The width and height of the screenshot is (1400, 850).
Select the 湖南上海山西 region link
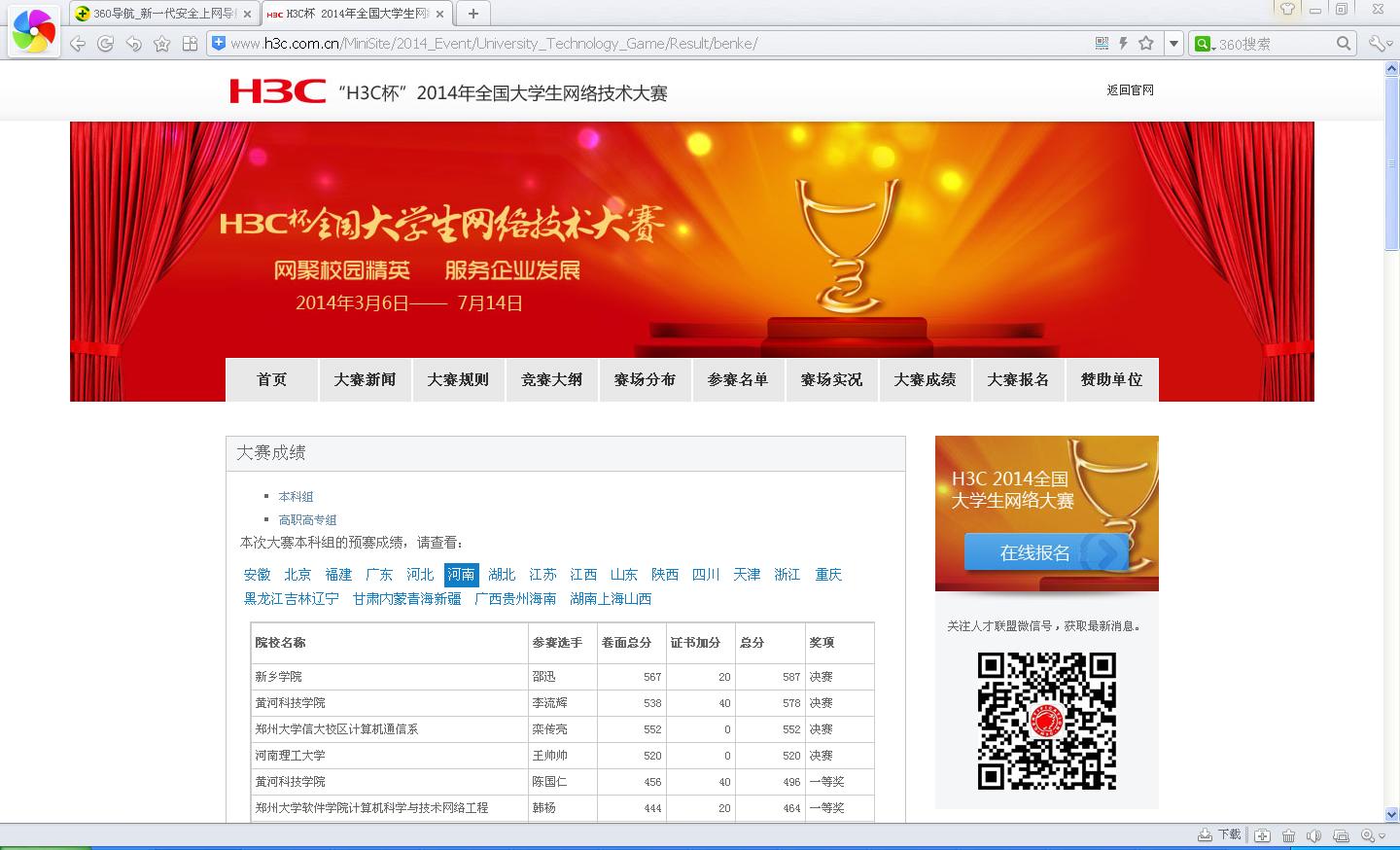(x=611, y=599)
